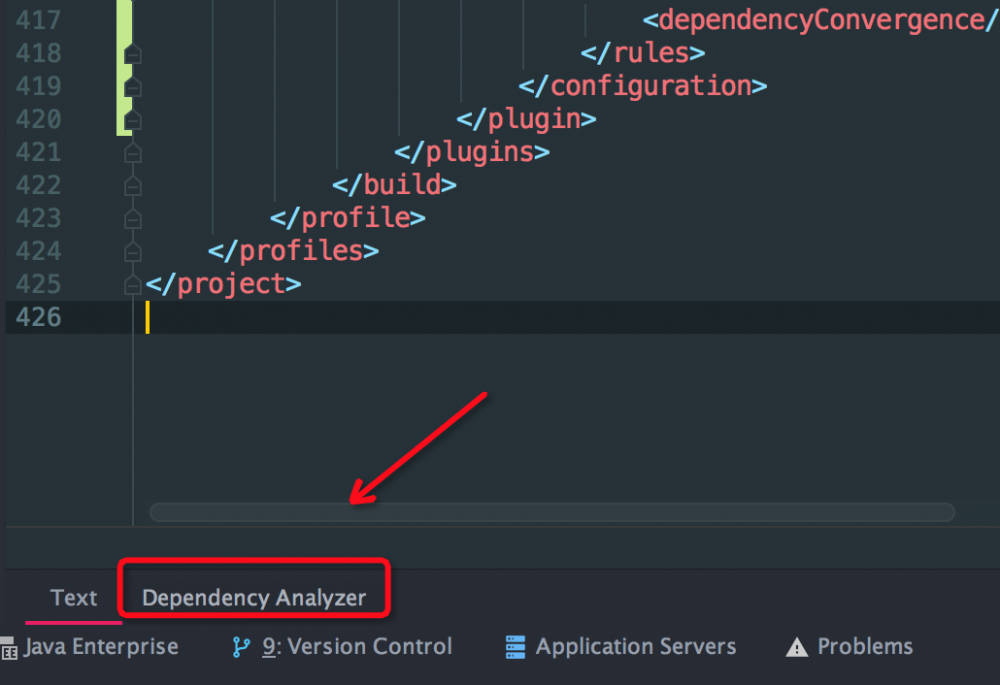The image size is (1000, 685).
Task: Collapse the fold marker beside </configuration>
Action: coord(132,87)
